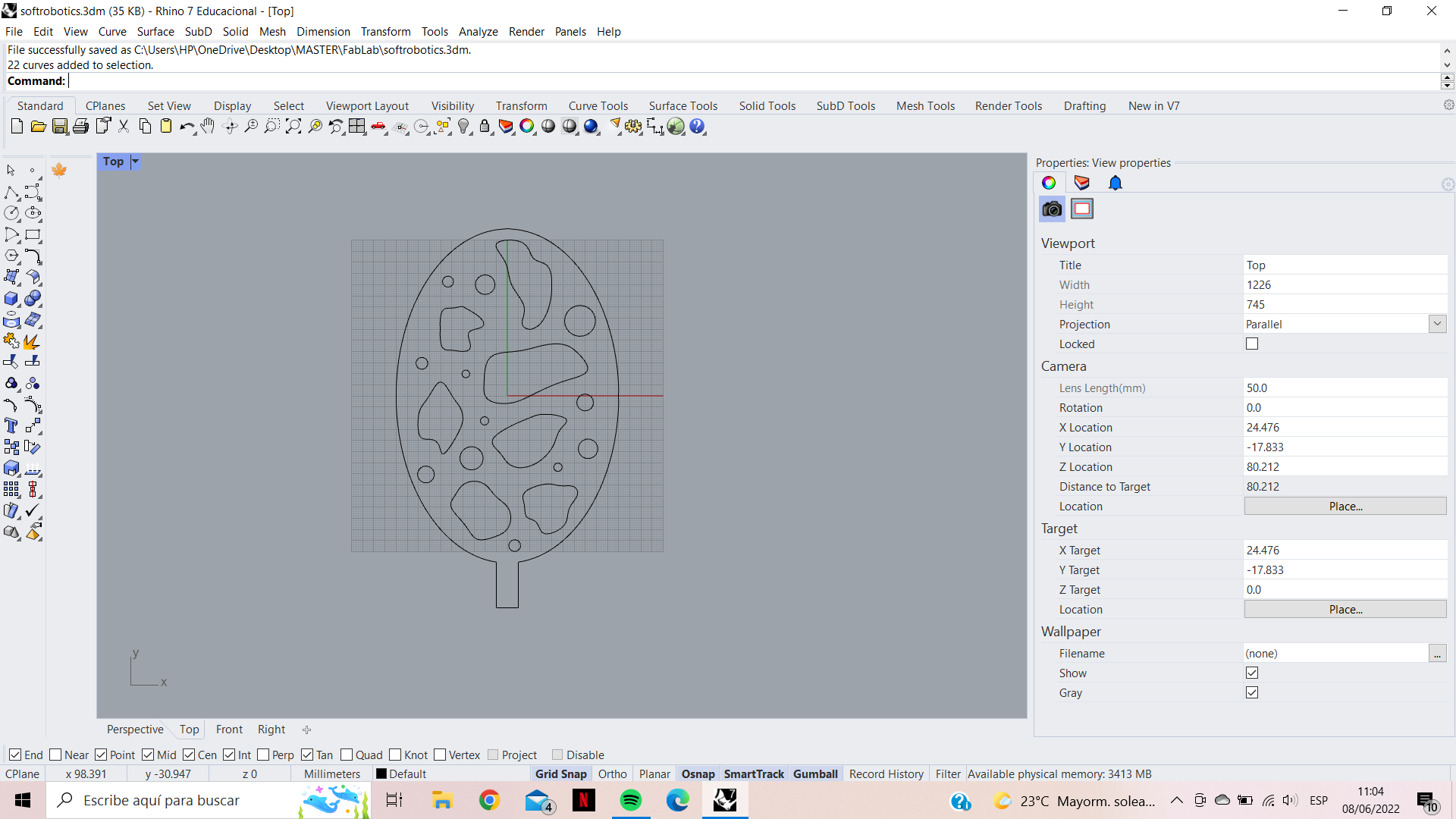Open the Top viewport title dropdown arrow
Image resolution: width=1456 pixels, height=819 pixels.
(x=135, y=161)
